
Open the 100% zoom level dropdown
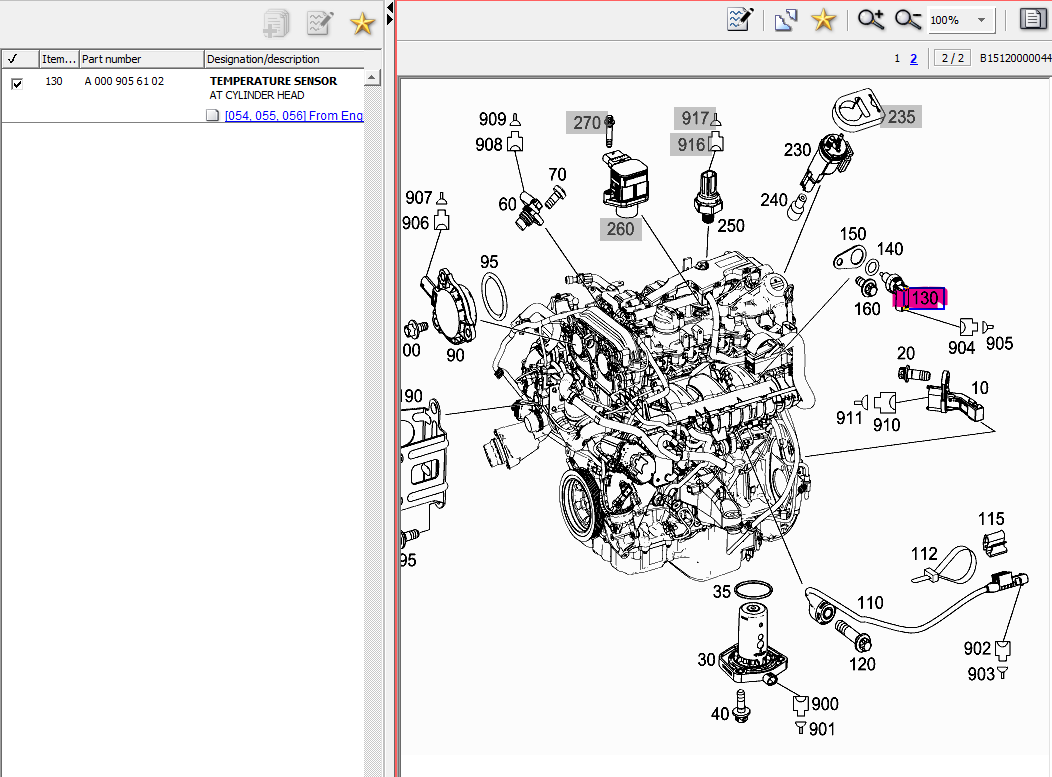point(960,18)
